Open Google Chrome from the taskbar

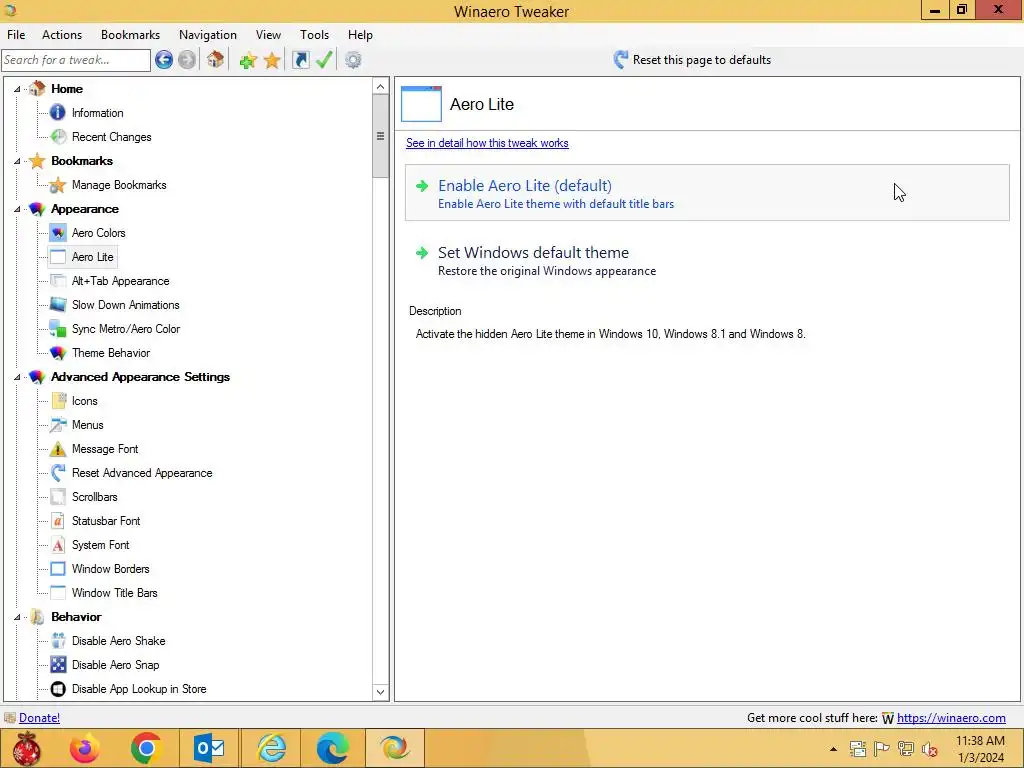pos(146,748)
